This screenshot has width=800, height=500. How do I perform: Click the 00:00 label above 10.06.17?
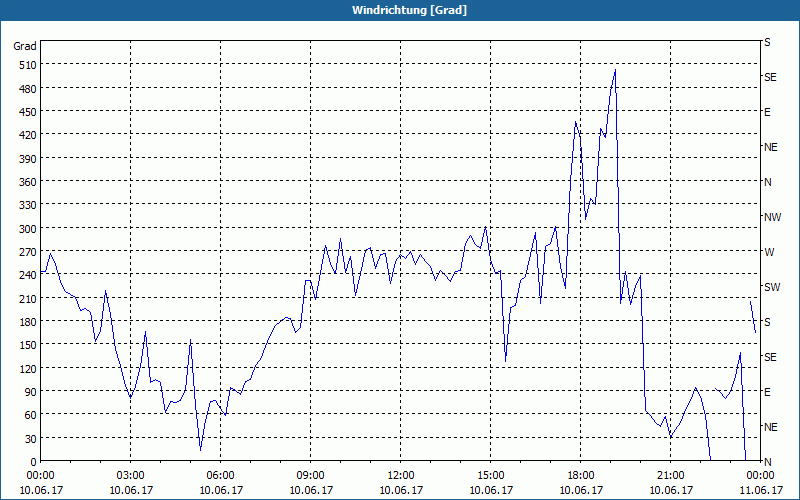(41, 476)
